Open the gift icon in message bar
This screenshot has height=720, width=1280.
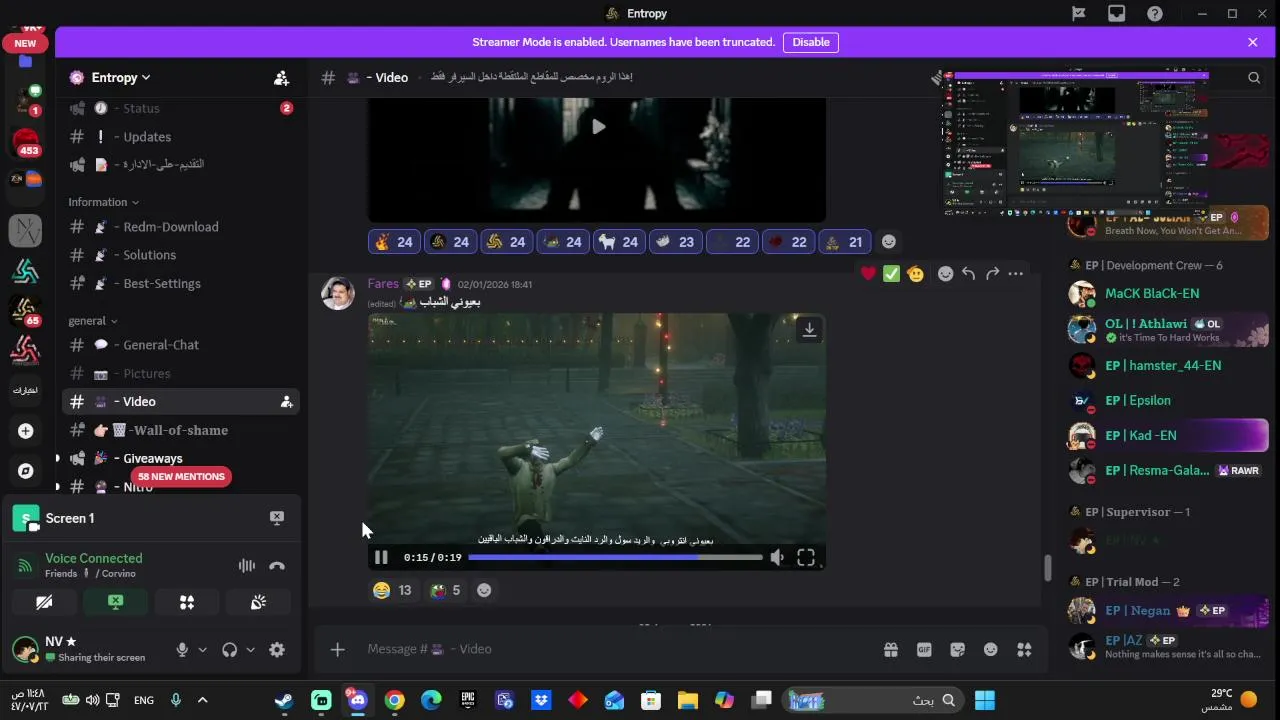coord(891,650)
